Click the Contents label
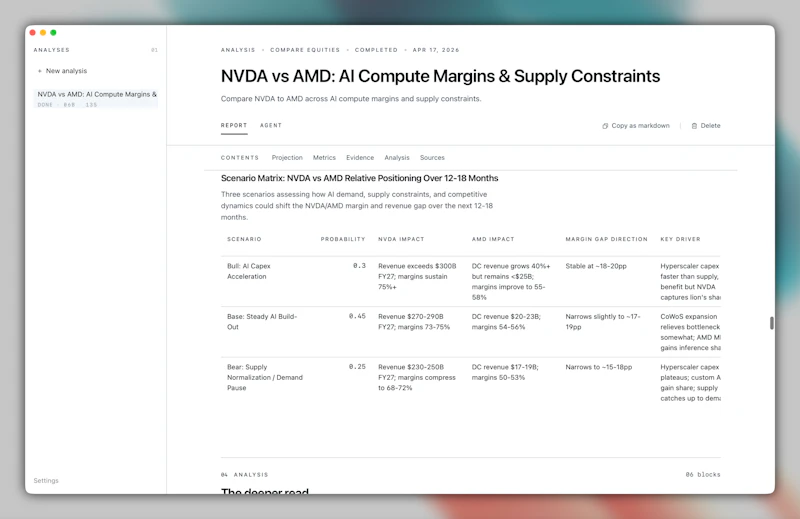800x519 pixels. 240,158
